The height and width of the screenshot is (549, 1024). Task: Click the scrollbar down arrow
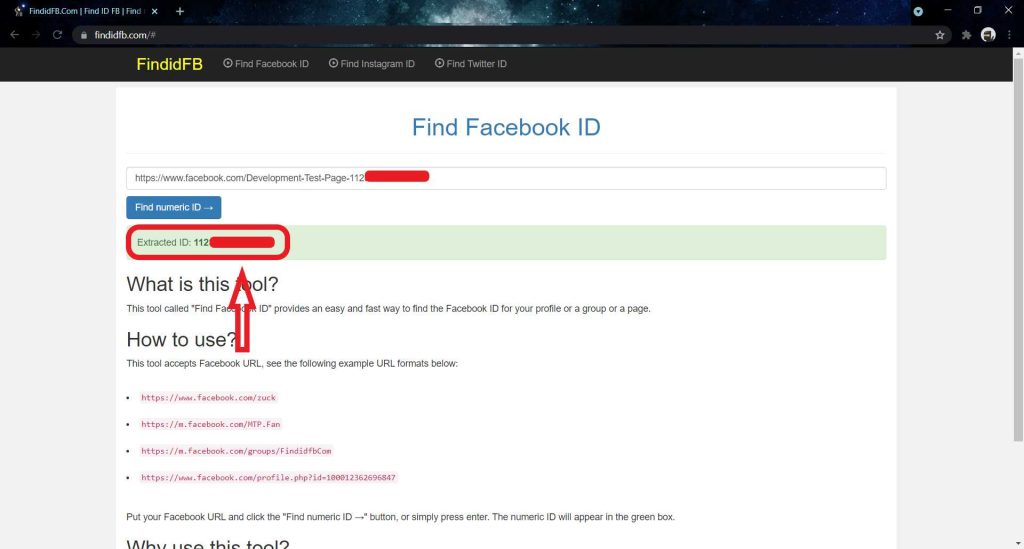tap(1018, 543)
